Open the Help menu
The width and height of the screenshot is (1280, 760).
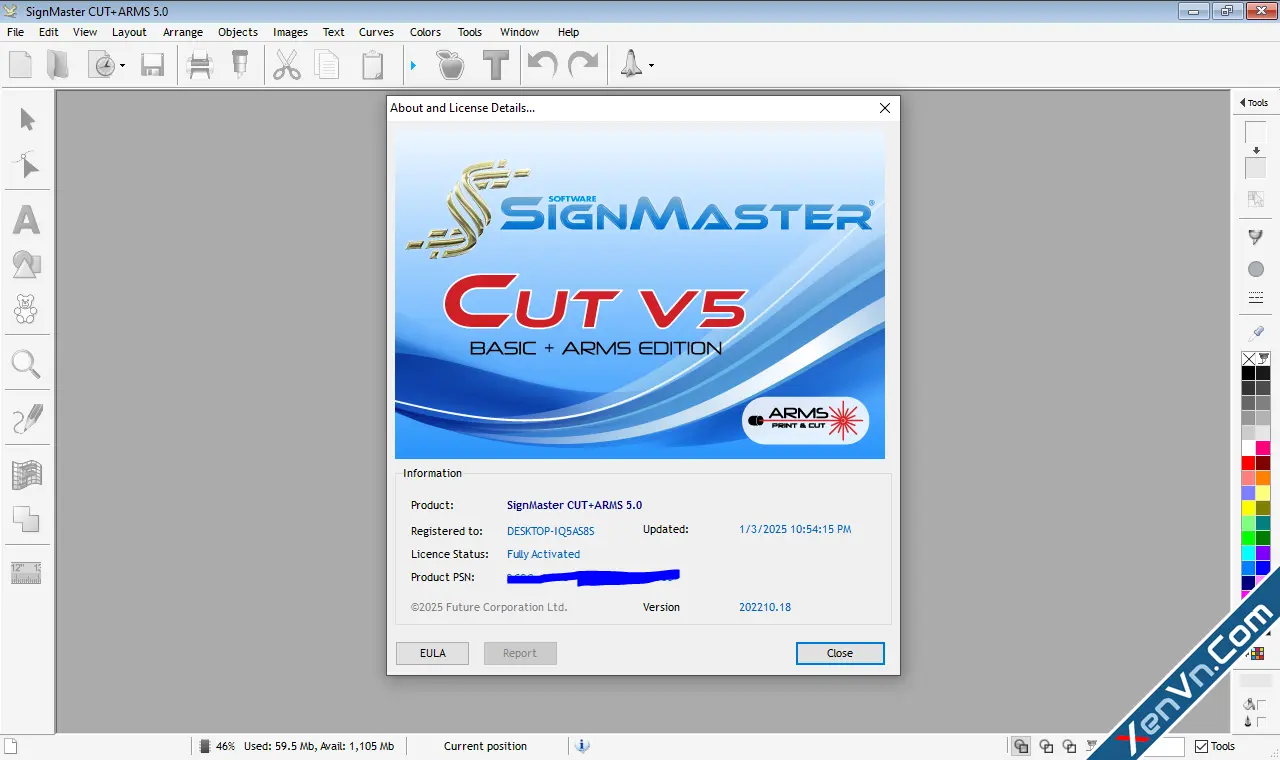[x=568, y=32]
